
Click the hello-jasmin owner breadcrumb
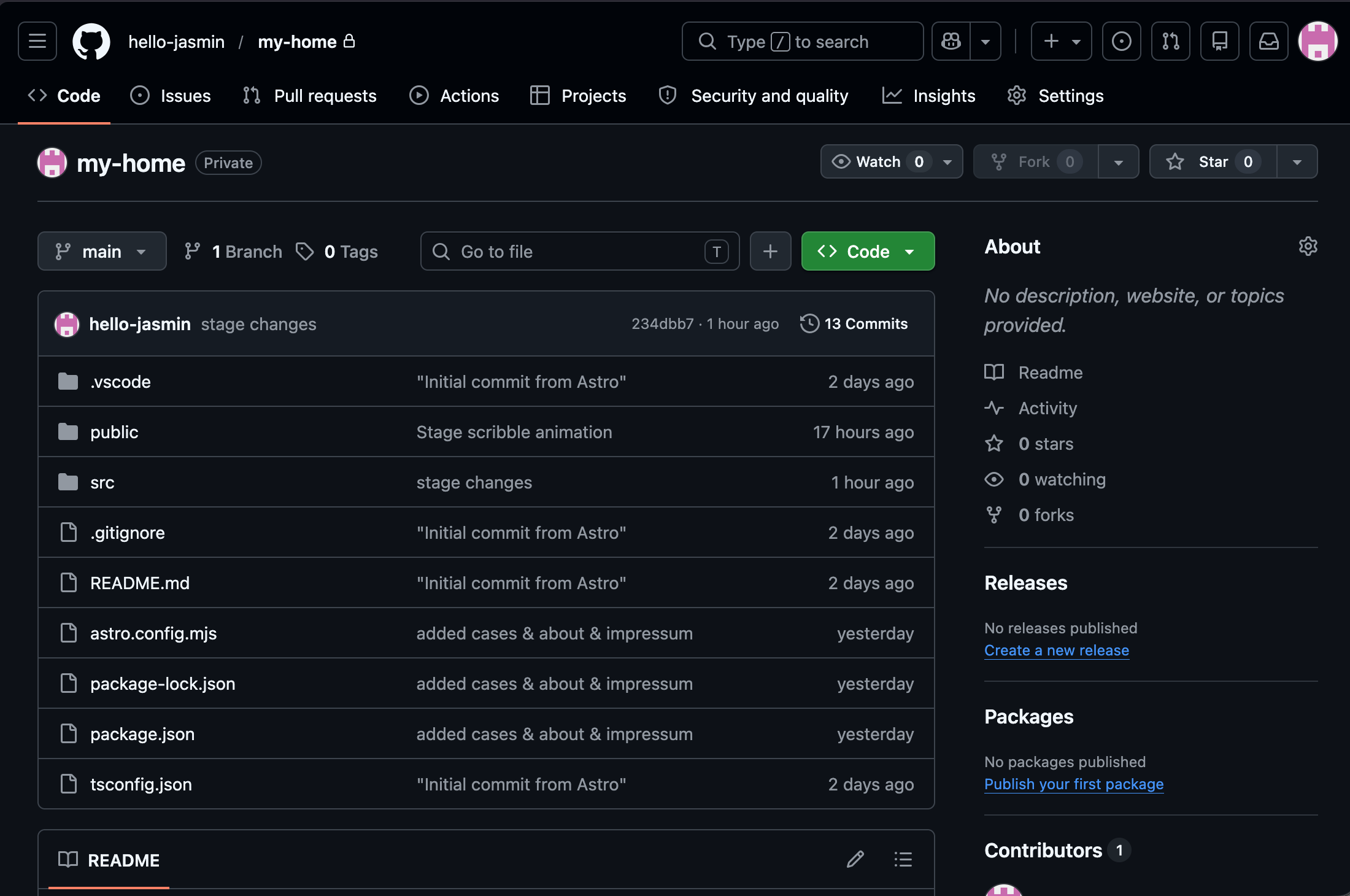177,41
